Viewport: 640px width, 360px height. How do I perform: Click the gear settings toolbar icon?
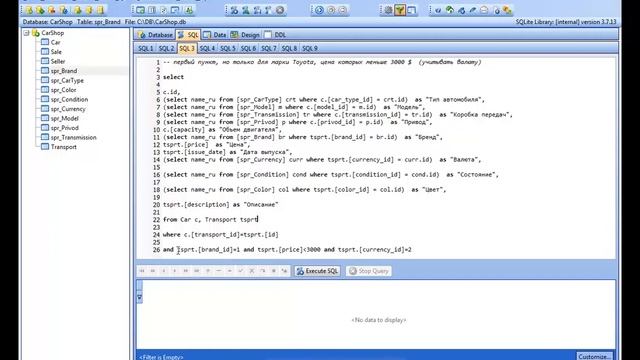[388, 10]
